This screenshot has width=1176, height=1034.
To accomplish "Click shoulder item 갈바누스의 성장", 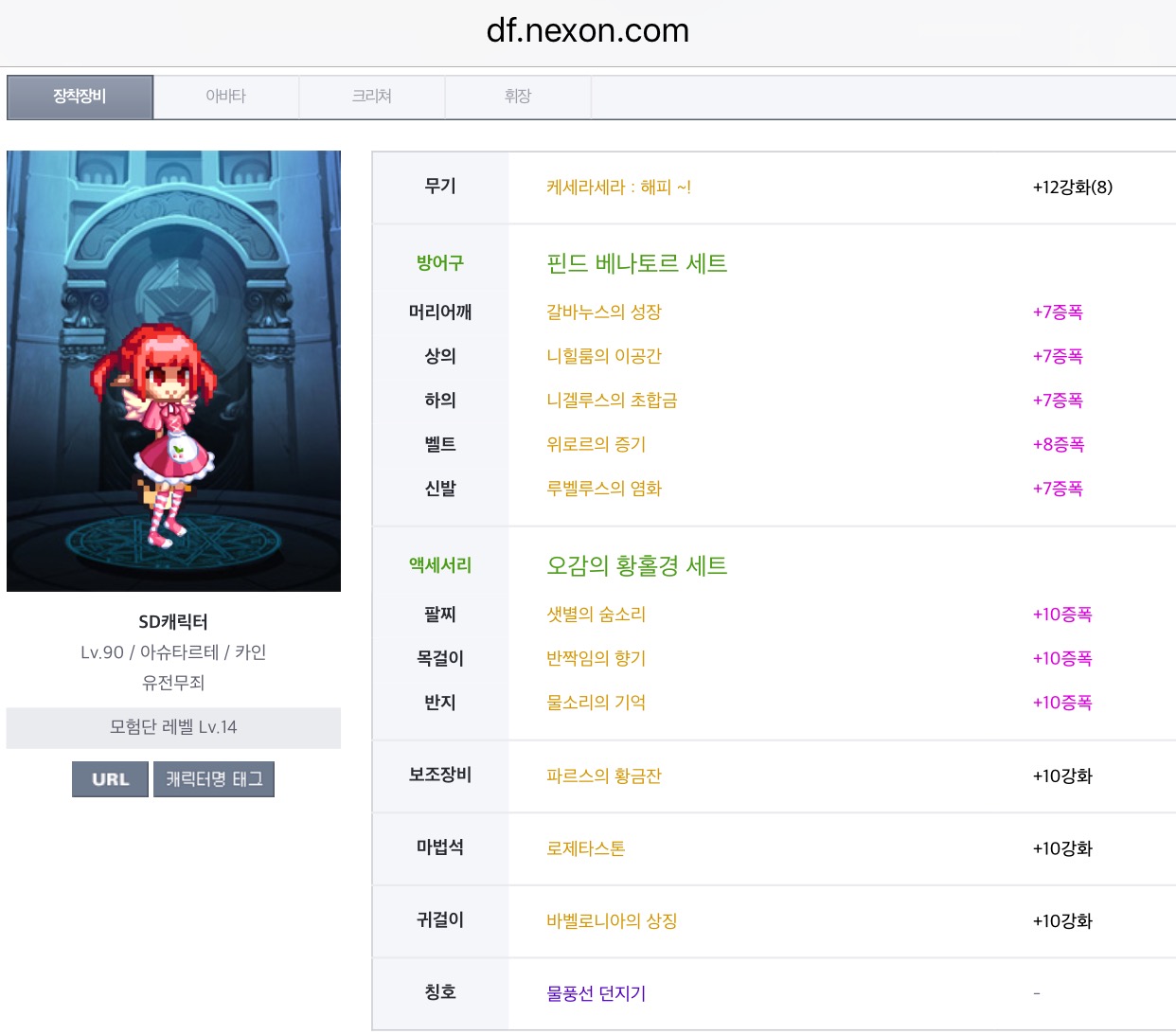I will tap(603, 312).
